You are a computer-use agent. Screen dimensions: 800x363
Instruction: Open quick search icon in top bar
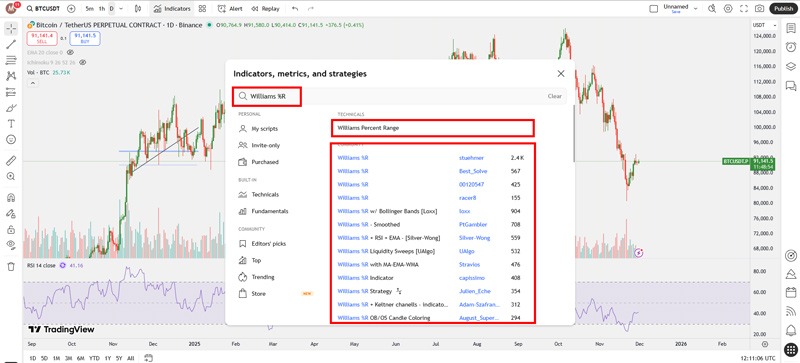pyautogui.click(x=712, y=9)
